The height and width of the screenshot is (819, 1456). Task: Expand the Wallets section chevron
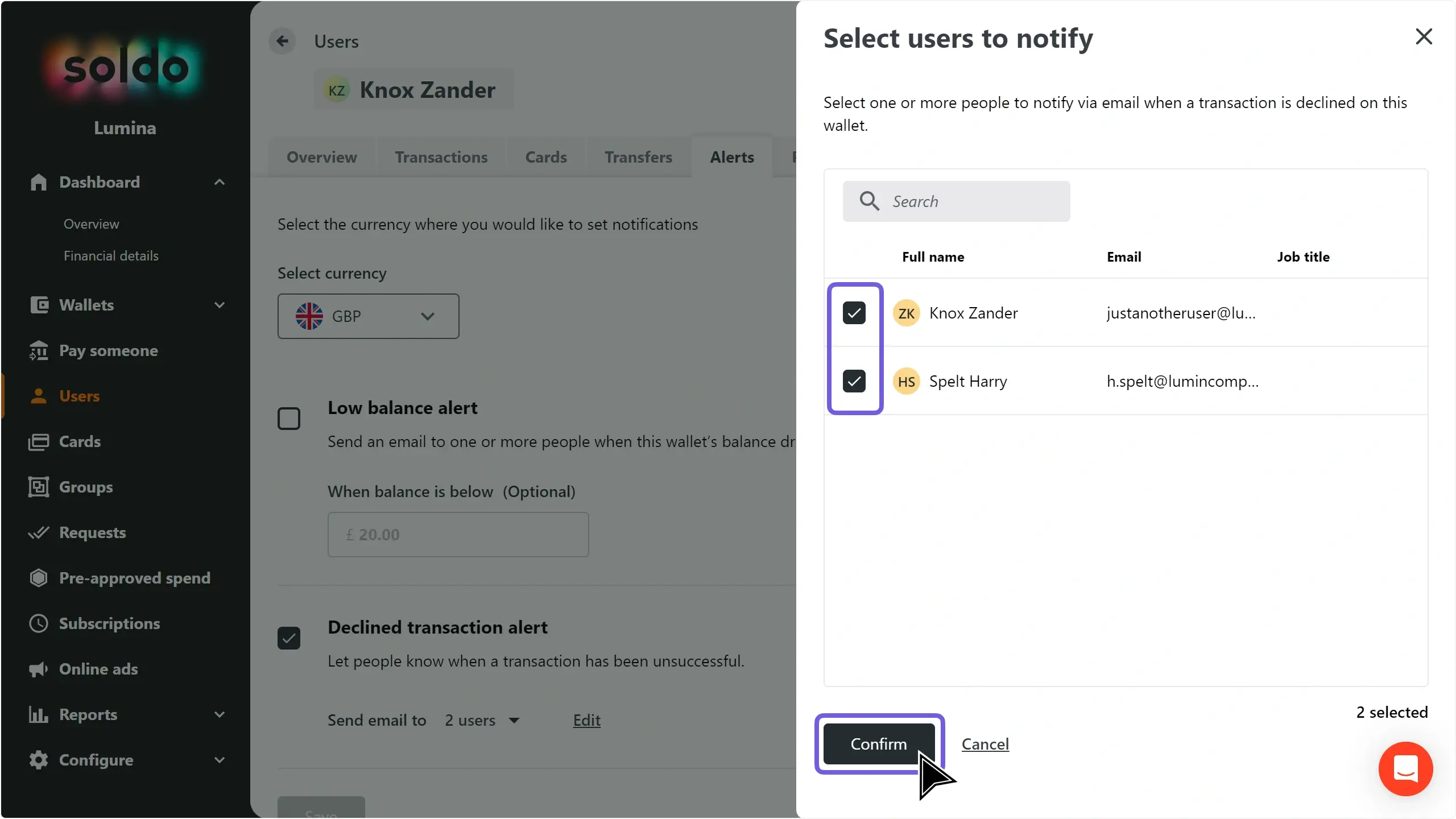(220, 305)
